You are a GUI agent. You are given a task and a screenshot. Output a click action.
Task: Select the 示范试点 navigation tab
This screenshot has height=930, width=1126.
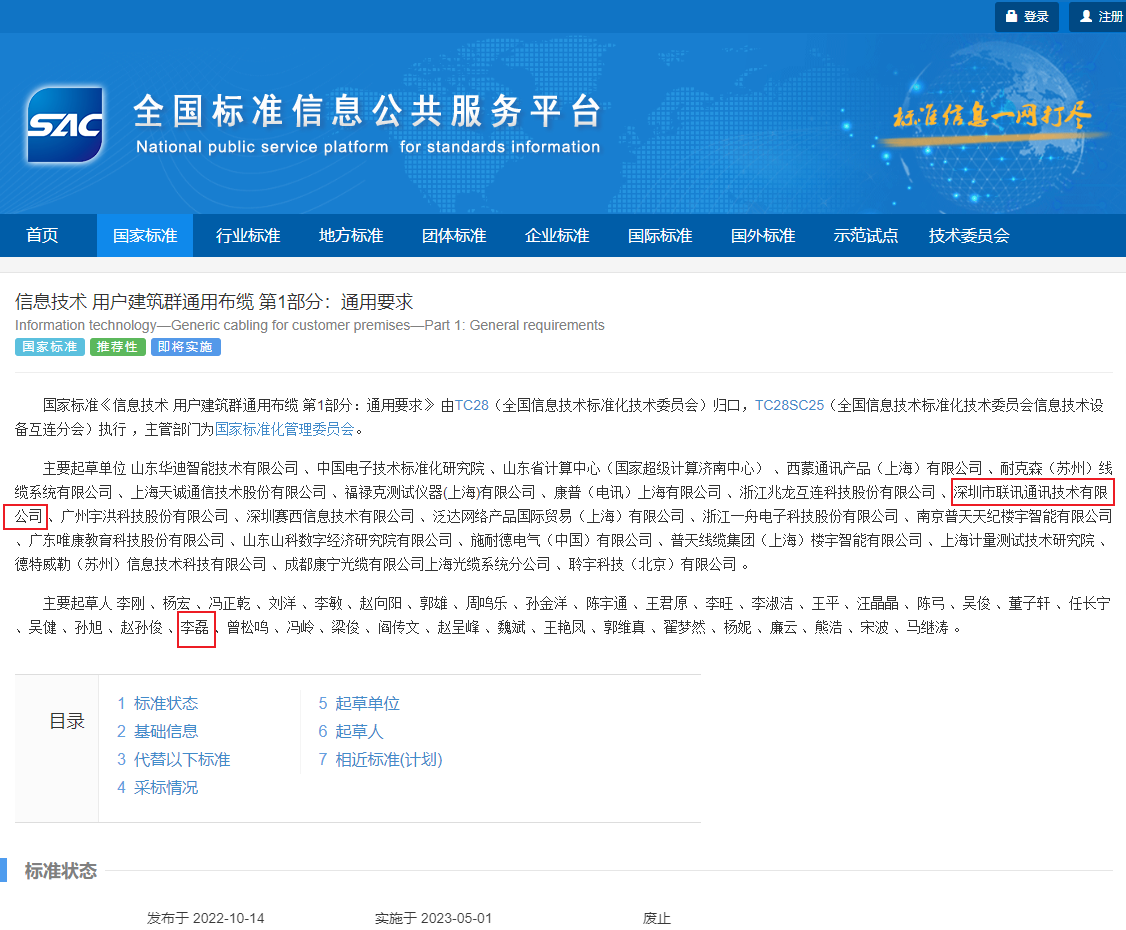click(x=866, y=236)
